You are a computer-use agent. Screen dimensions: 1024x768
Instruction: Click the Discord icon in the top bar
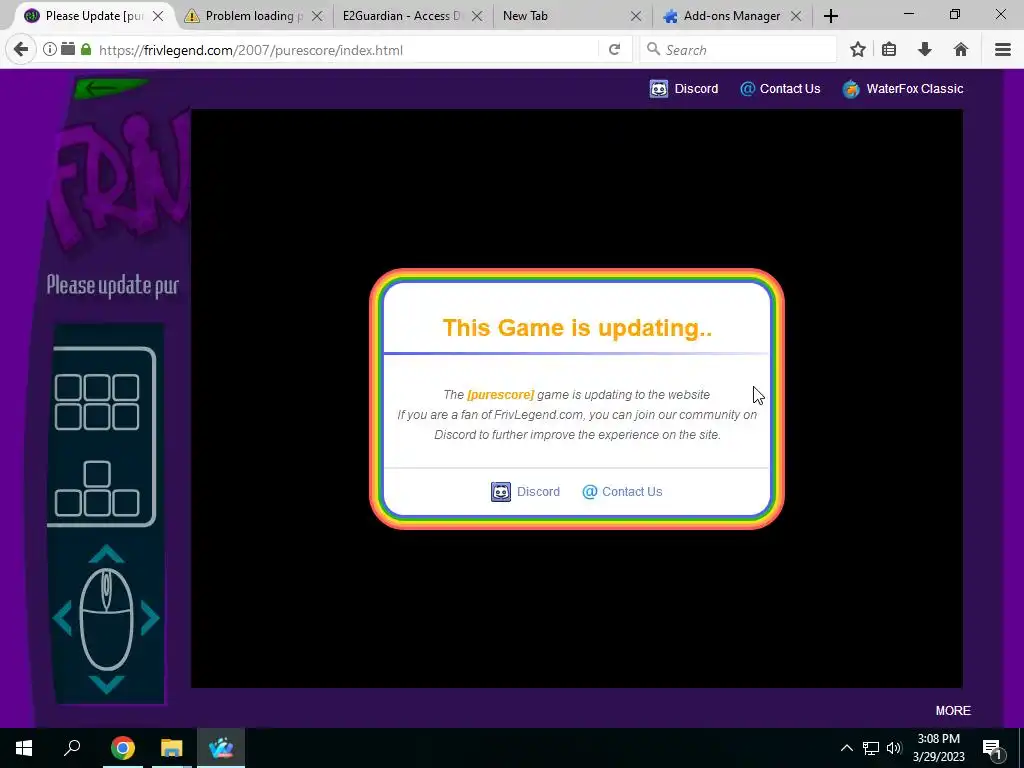point(659,89)
